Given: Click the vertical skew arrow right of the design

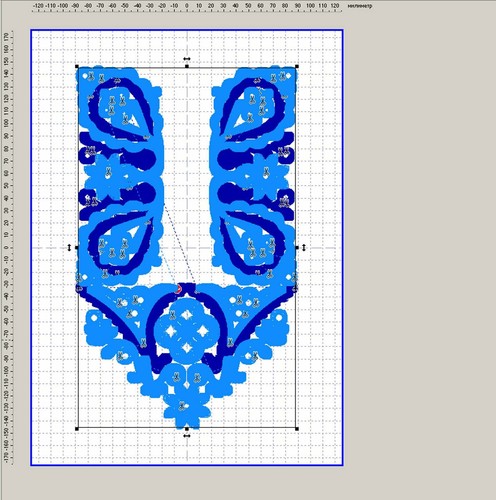Looking at the screenshot, I should [x=304, y=247].
